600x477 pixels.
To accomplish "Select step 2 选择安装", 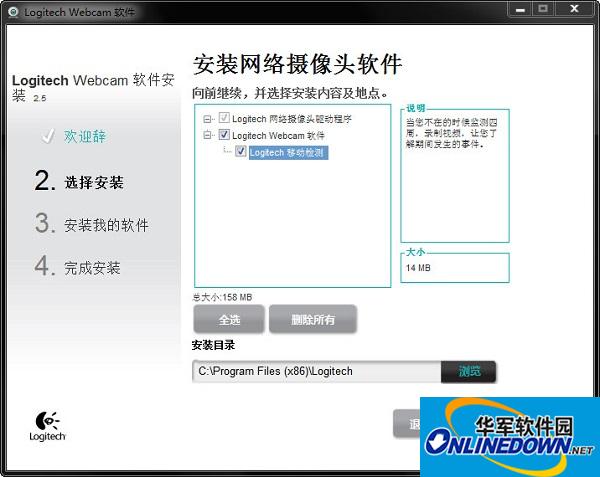I will coord(79,181).
